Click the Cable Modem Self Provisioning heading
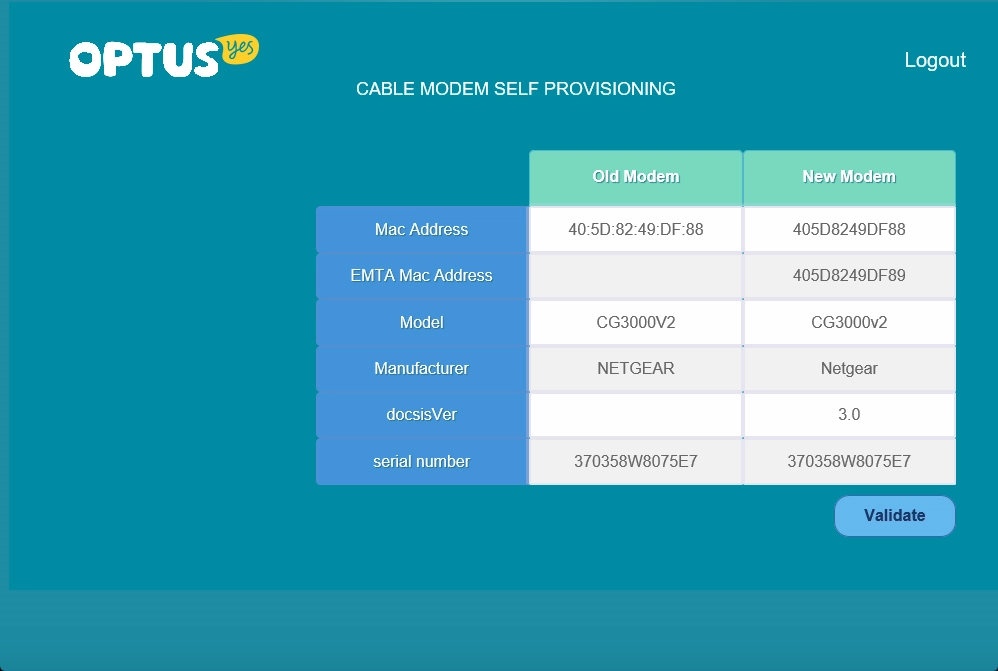Viewport: 998px width, 671px height. click(x=516, y=89)
